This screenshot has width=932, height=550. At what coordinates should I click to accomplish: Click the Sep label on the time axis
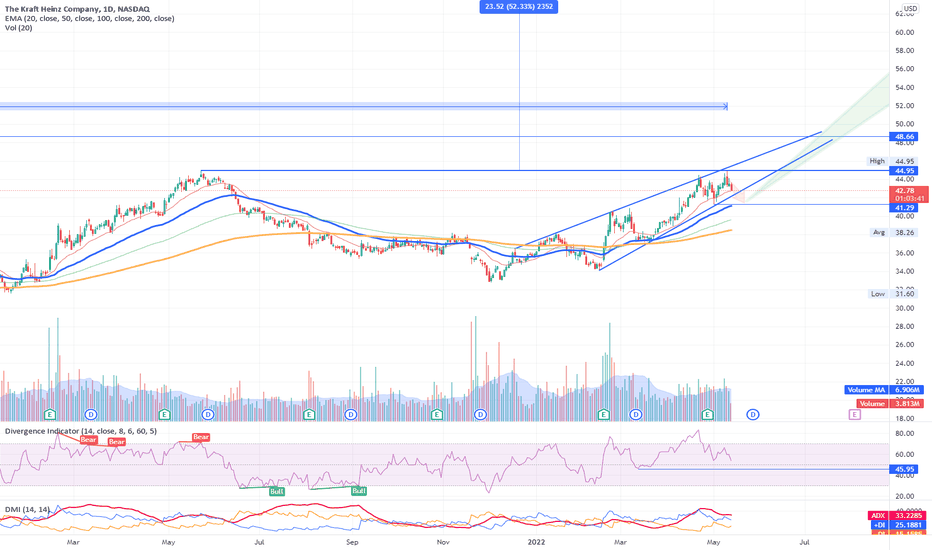coord(352,542)
